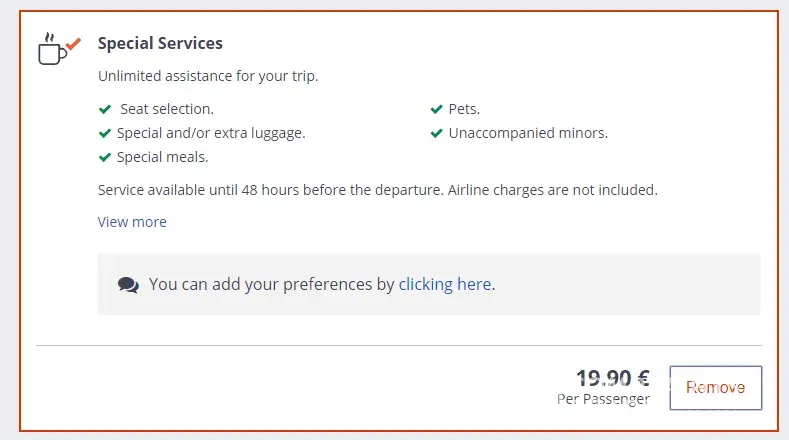Click the Seat selection text
The width and height of the screenshot is (789, 440).
(167, 109)
